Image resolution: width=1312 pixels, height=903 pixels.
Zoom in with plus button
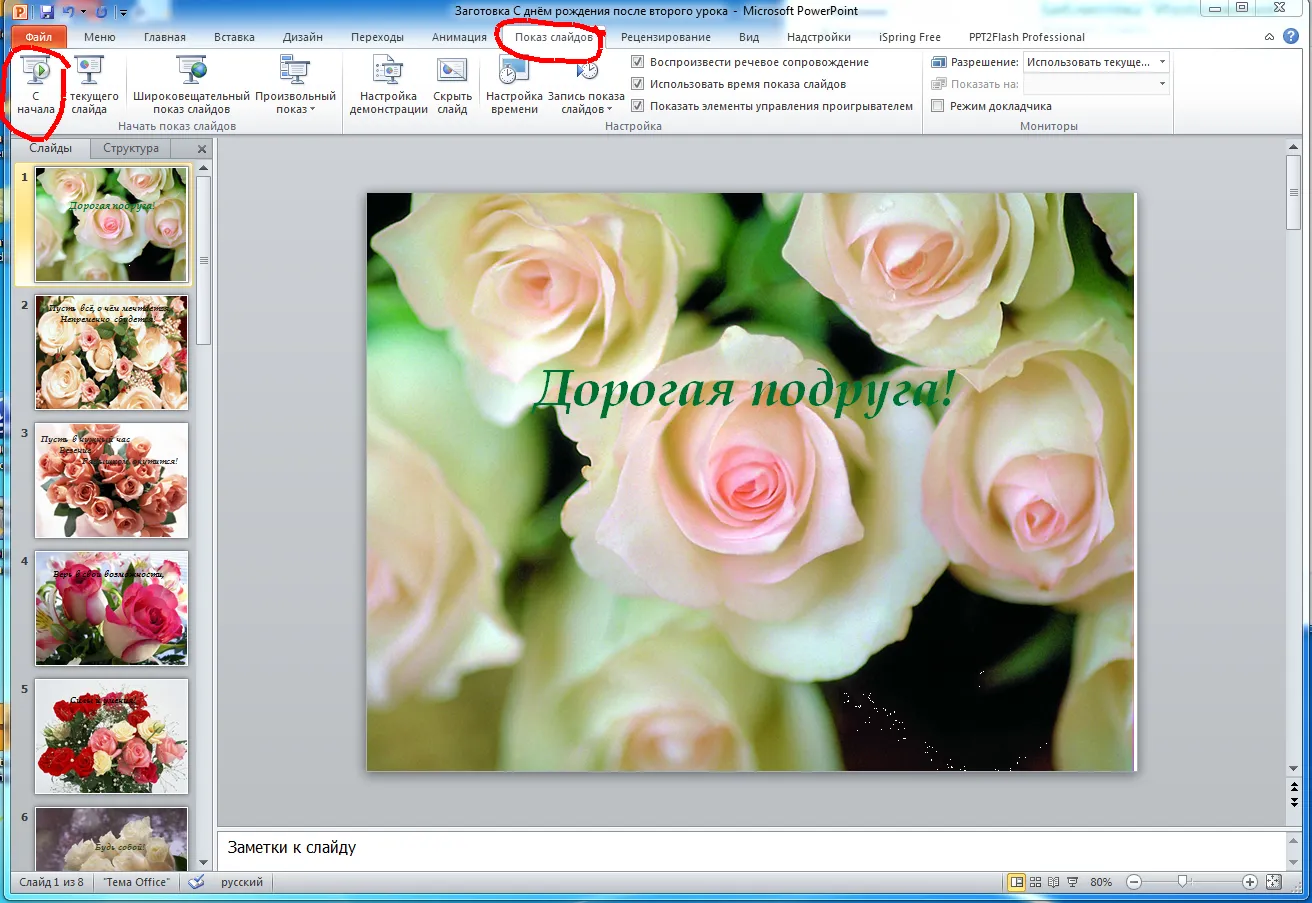(x=1250, y=882)
